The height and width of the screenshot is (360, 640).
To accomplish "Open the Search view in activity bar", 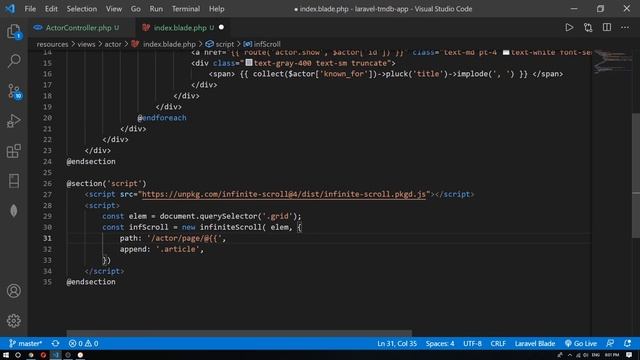I will click(13, 61).
